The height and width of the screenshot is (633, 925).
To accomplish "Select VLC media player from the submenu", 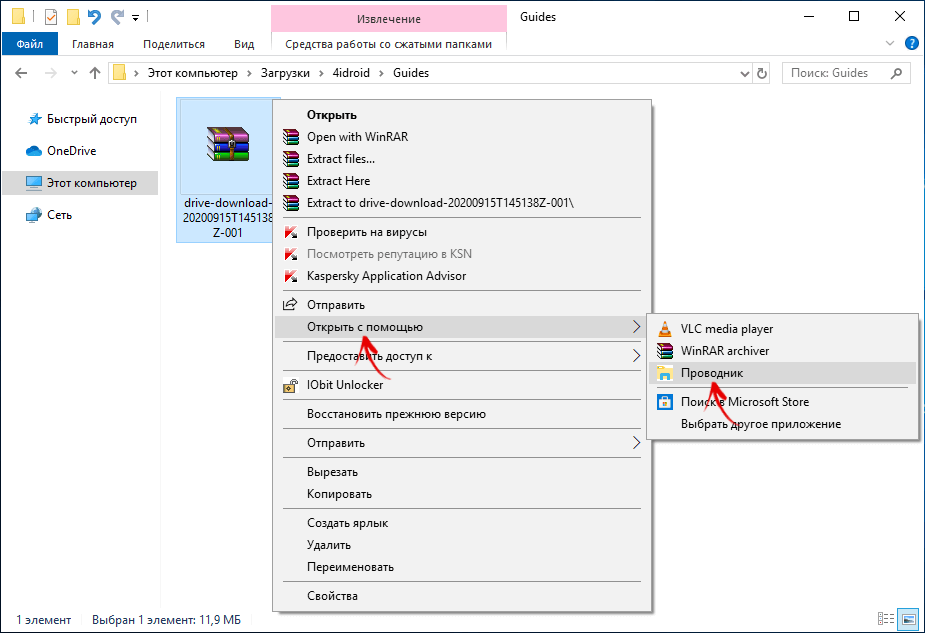I will pos(726,329).
